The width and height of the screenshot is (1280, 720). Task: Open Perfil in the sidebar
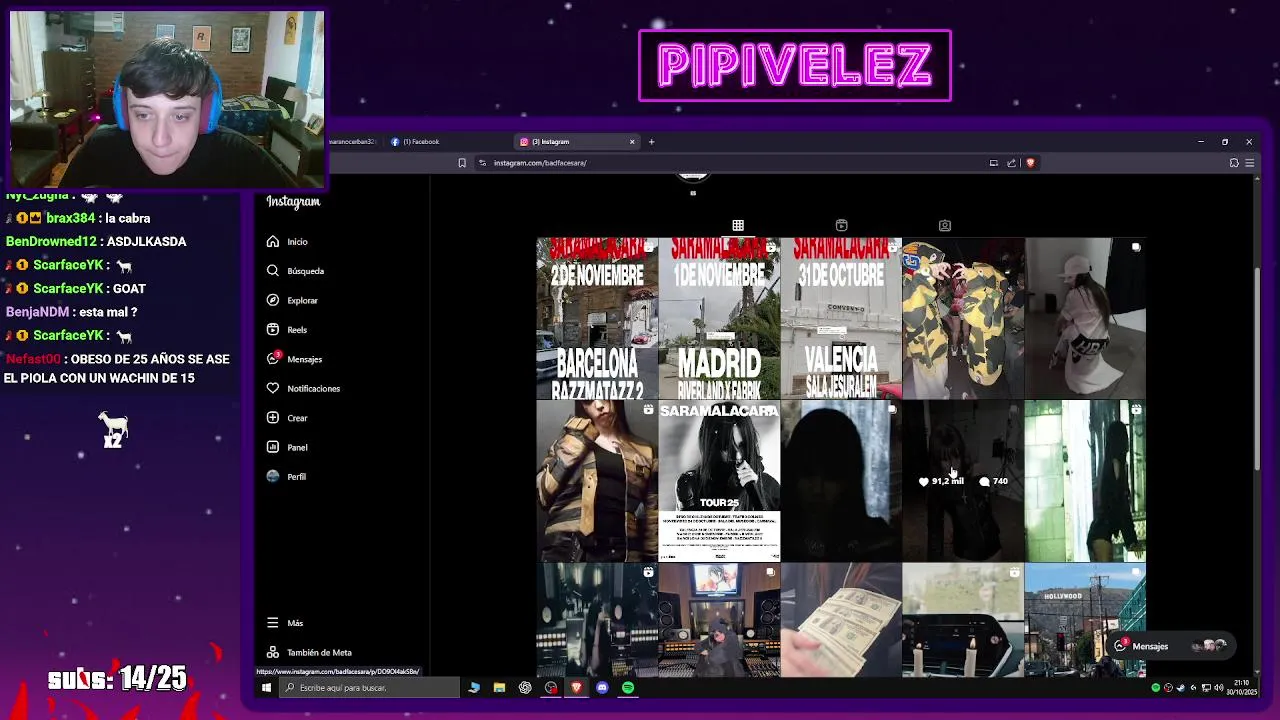286,477
